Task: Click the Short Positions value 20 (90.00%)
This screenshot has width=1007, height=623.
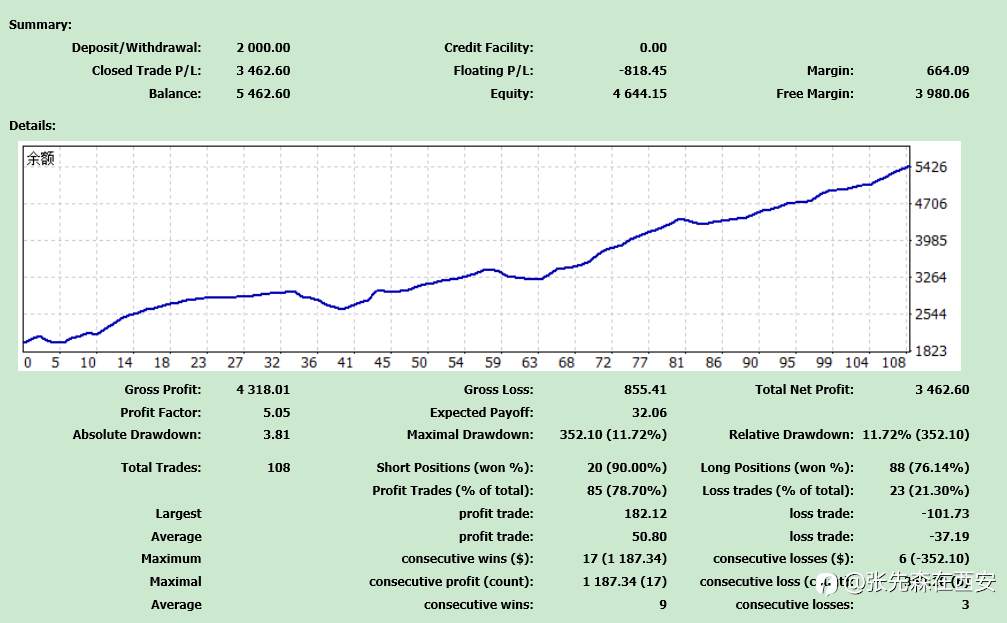Action: point(627,468)
